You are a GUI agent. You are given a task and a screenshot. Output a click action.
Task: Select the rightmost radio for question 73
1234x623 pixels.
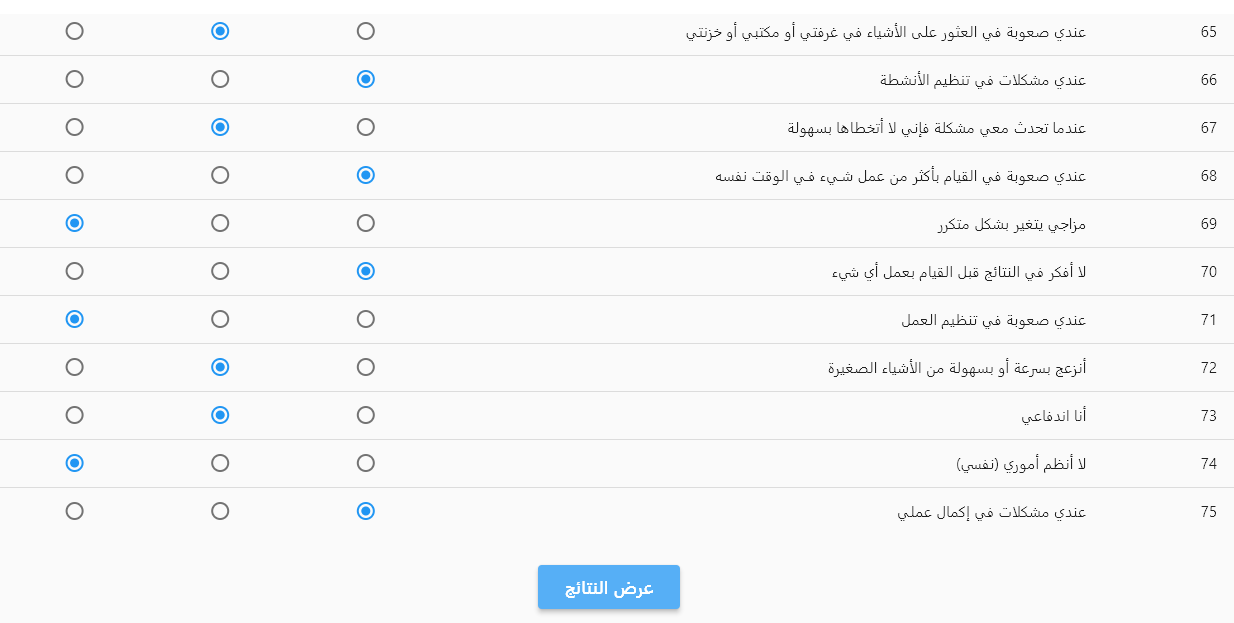coord(366,415)
